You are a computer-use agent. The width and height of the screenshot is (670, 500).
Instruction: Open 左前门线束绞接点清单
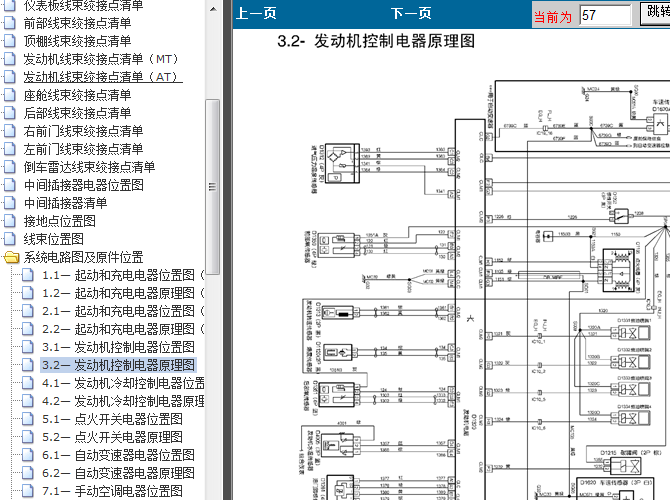83,149
